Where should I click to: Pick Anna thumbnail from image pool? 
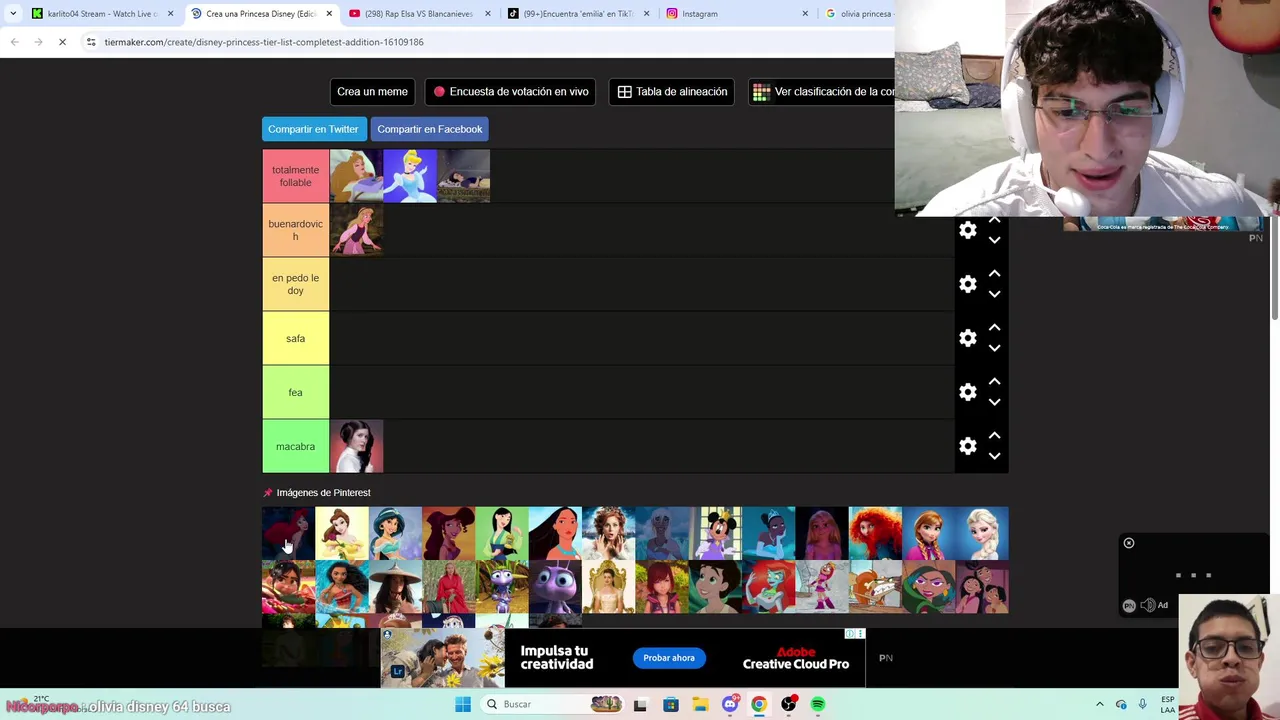(x=928, y=533)
